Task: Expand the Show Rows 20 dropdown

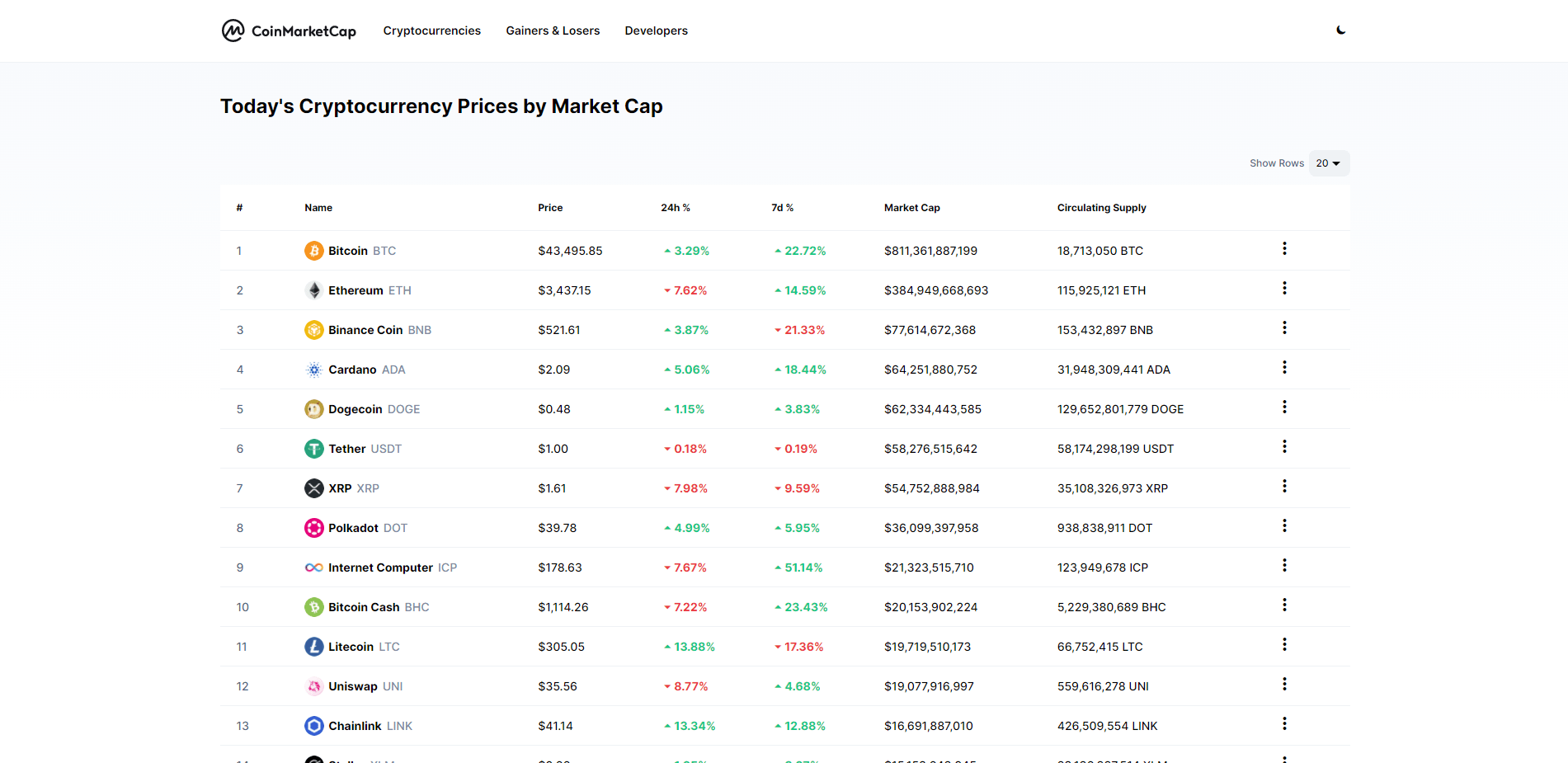Action: (x=1329, y=163)
